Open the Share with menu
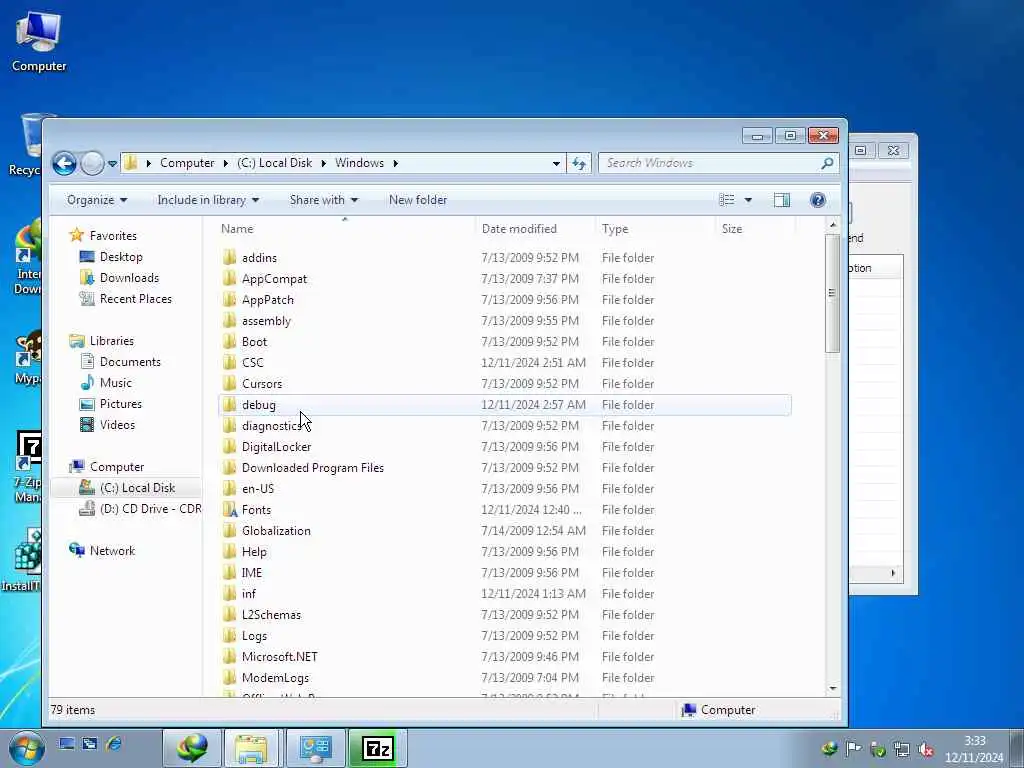Image resolution: width=1024 pixels, height=768 pixels. (323, 200)
